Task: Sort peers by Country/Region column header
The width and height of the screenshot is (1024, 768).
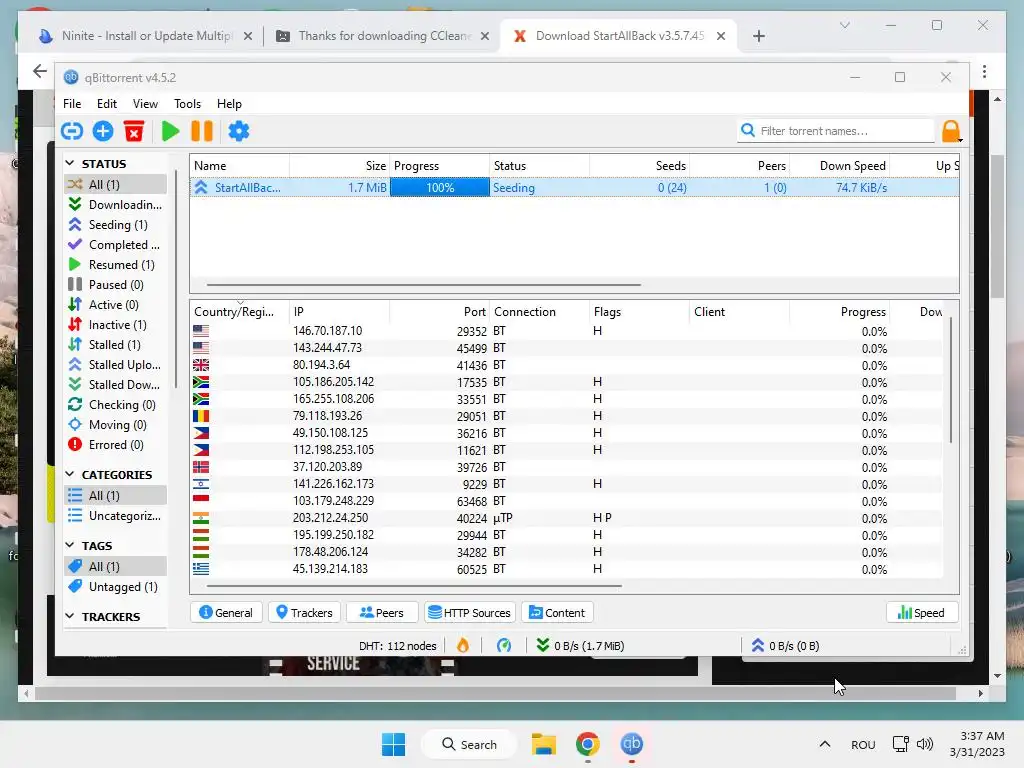Action: tap(240, 312)
